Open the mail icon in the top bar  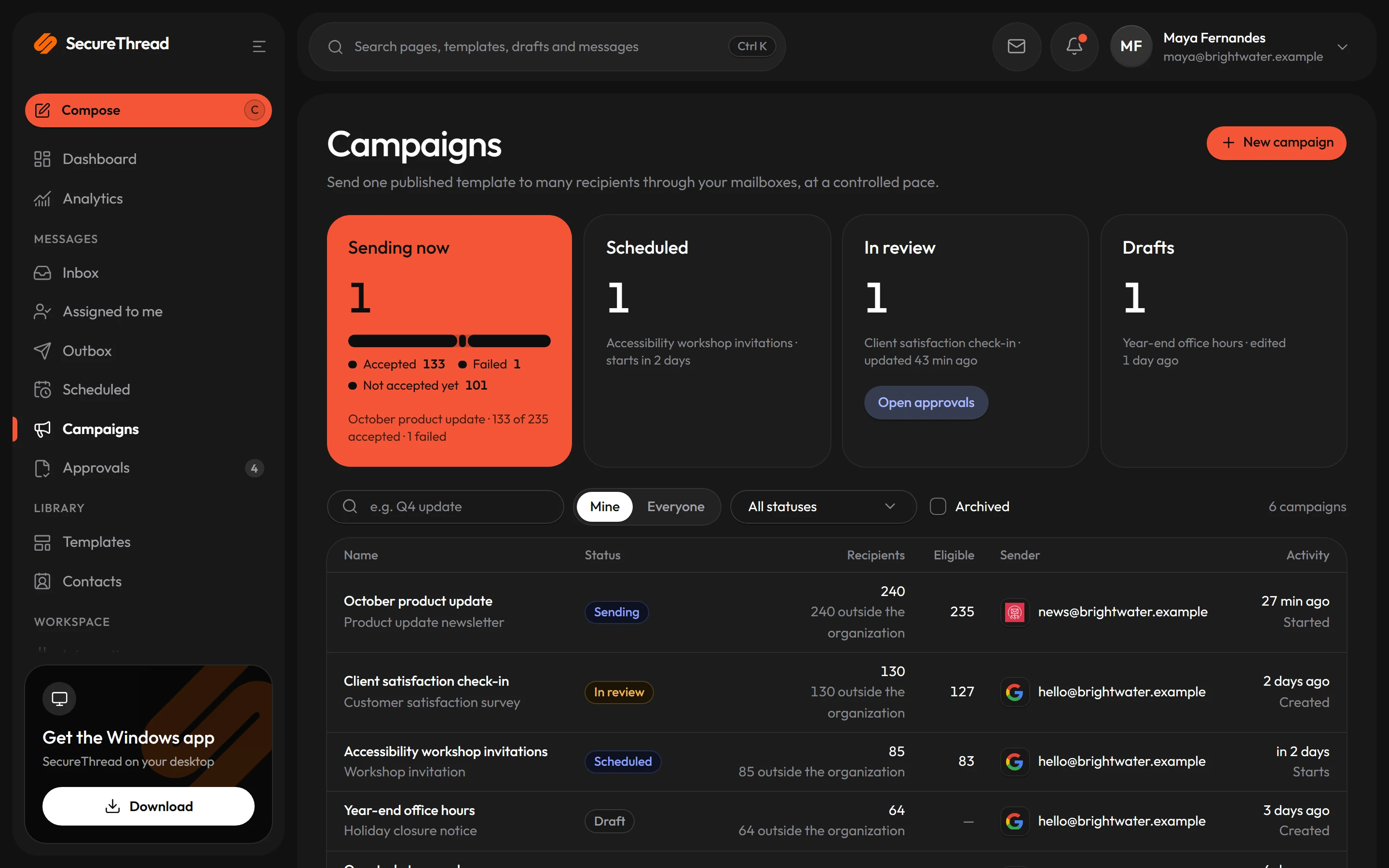[1017, 46]
